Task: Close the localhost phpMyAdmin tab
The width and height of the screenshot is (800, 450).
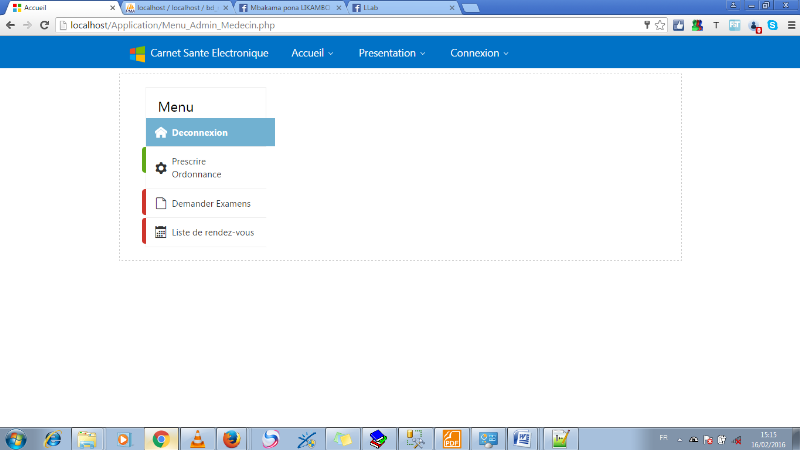Action: tap(226, 8)
